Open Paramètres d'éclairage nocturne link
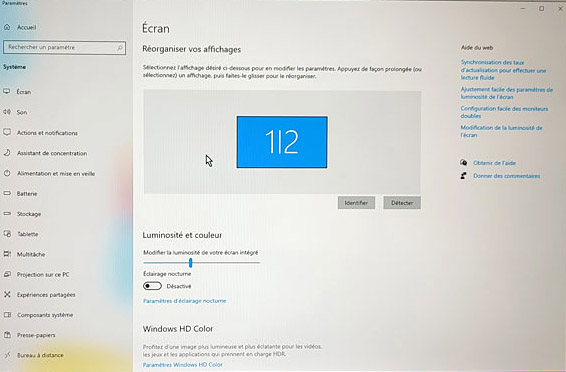Image resolution: width=566 pixels, height=372 pixels. click(184, 301)
